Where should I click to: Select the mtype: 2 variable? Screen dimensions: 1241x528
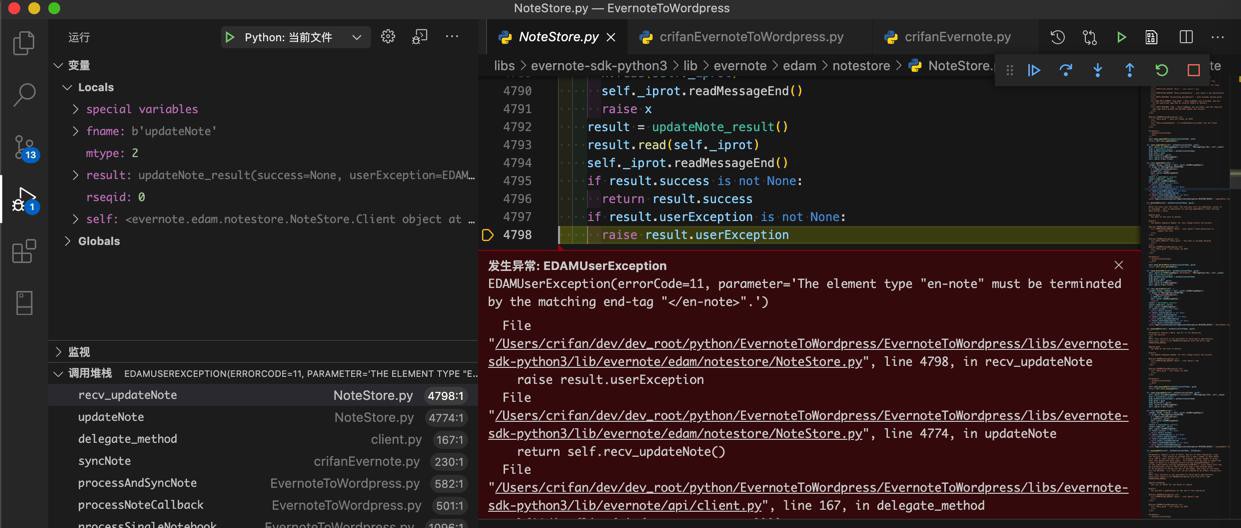pyautogui.click(x=263, y=153)
